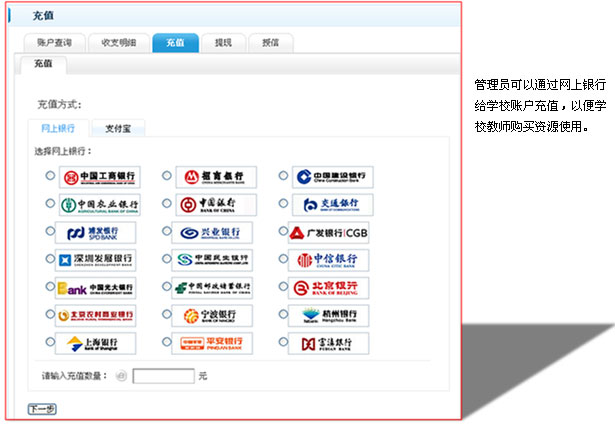Pick the radio button next to 广发银行 CGB
This screenshot has height=425, width=615.
(283, 231)
